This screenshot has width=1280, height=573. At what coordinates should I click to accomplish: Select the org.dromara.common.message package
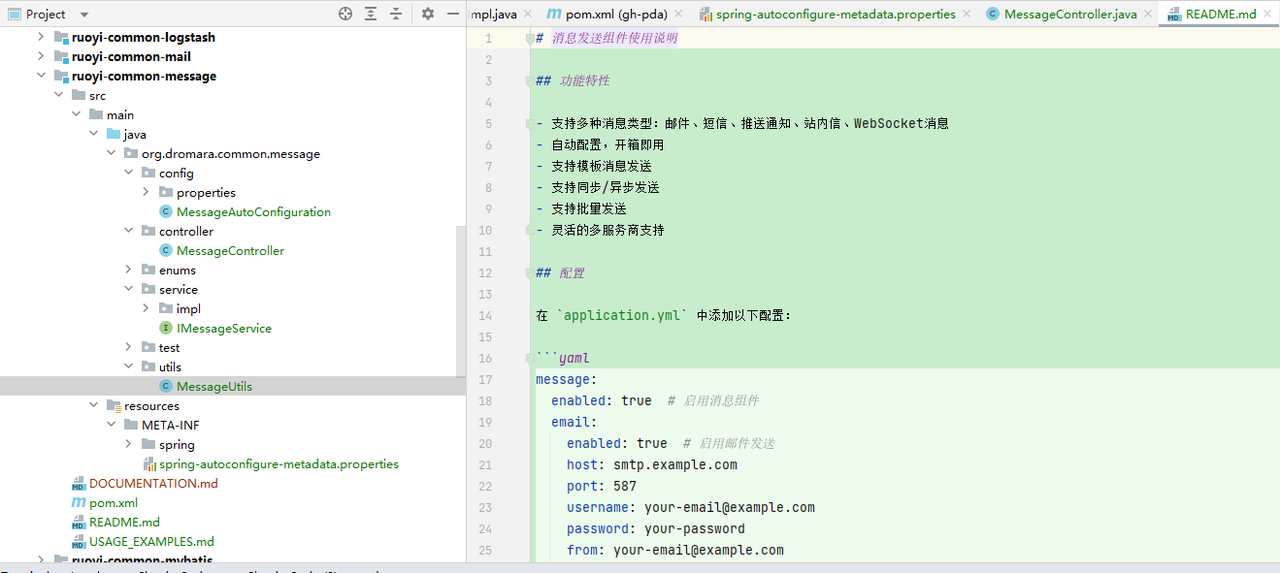tap(230, 154)
